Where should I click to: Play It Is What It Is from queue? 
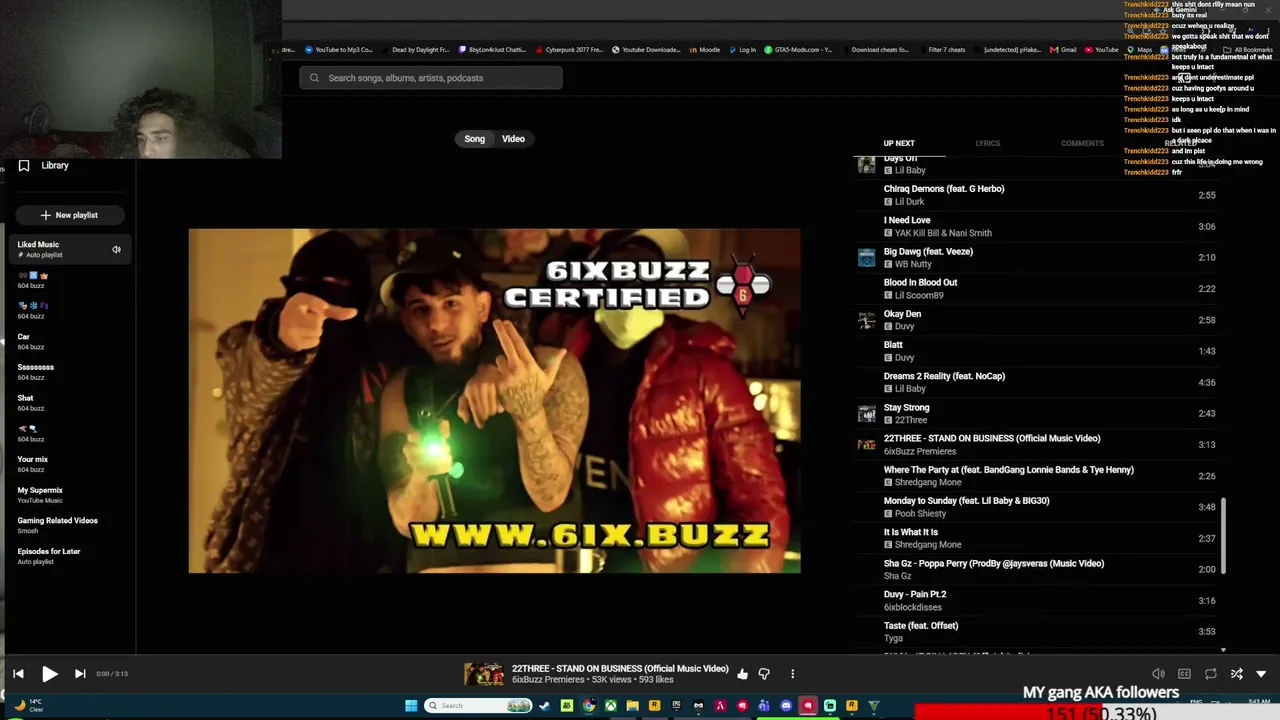[x=1038, y=538]
